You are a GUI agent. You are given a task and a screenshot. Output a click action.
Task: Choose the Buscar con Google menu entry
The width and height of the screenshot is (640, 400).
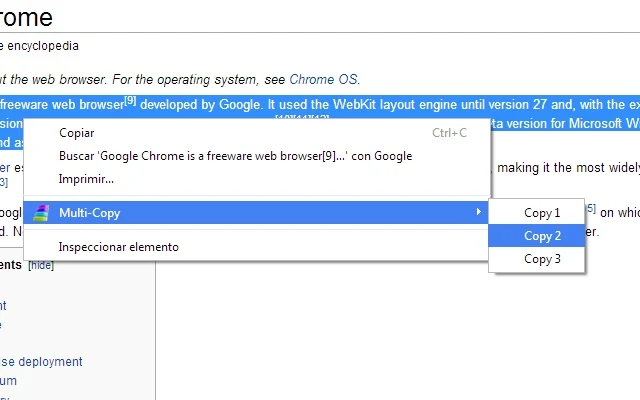[235, 156]
